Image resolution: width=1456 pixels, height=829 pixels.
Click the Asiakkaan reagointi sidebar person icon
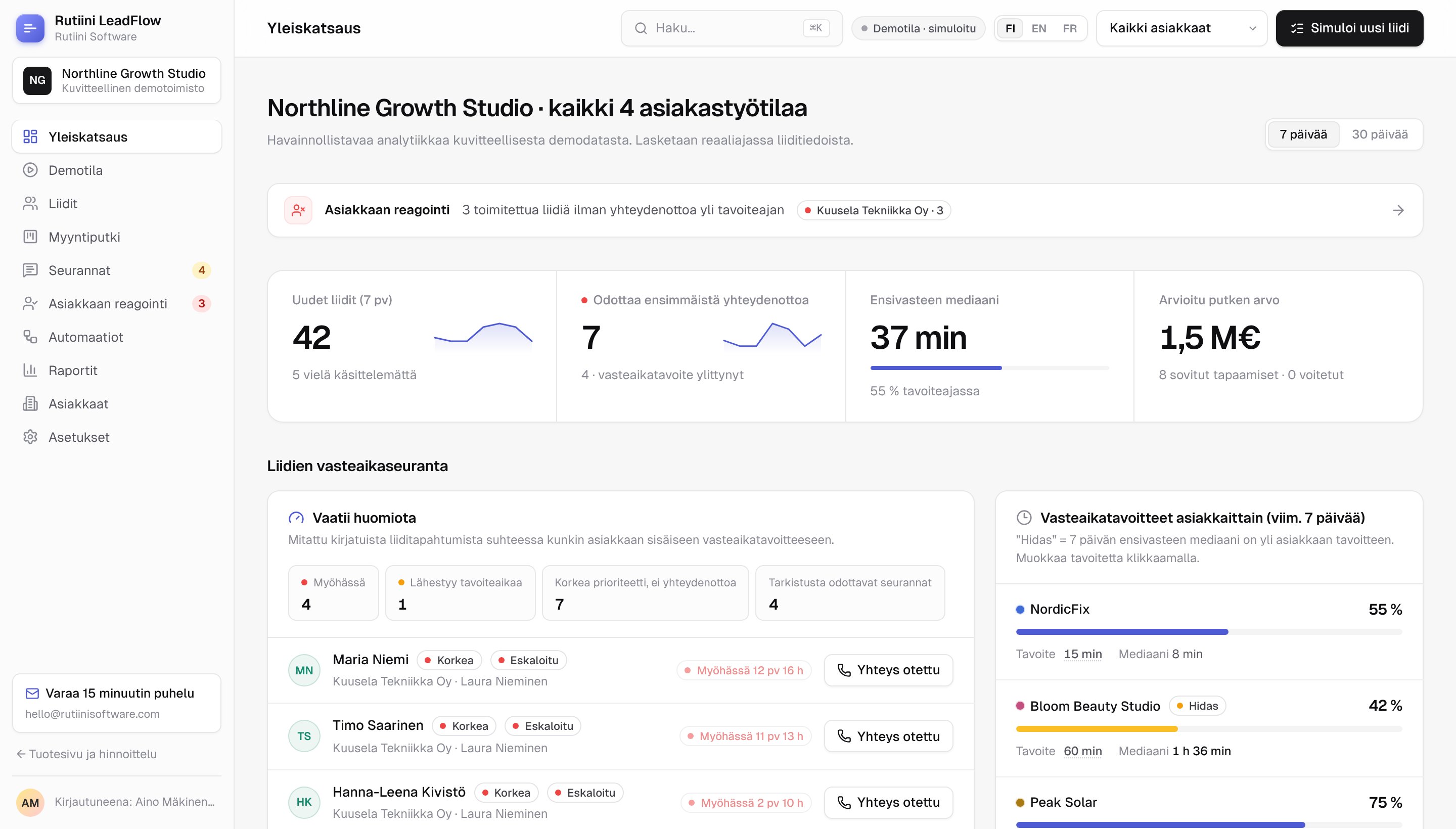pos(30,303)
